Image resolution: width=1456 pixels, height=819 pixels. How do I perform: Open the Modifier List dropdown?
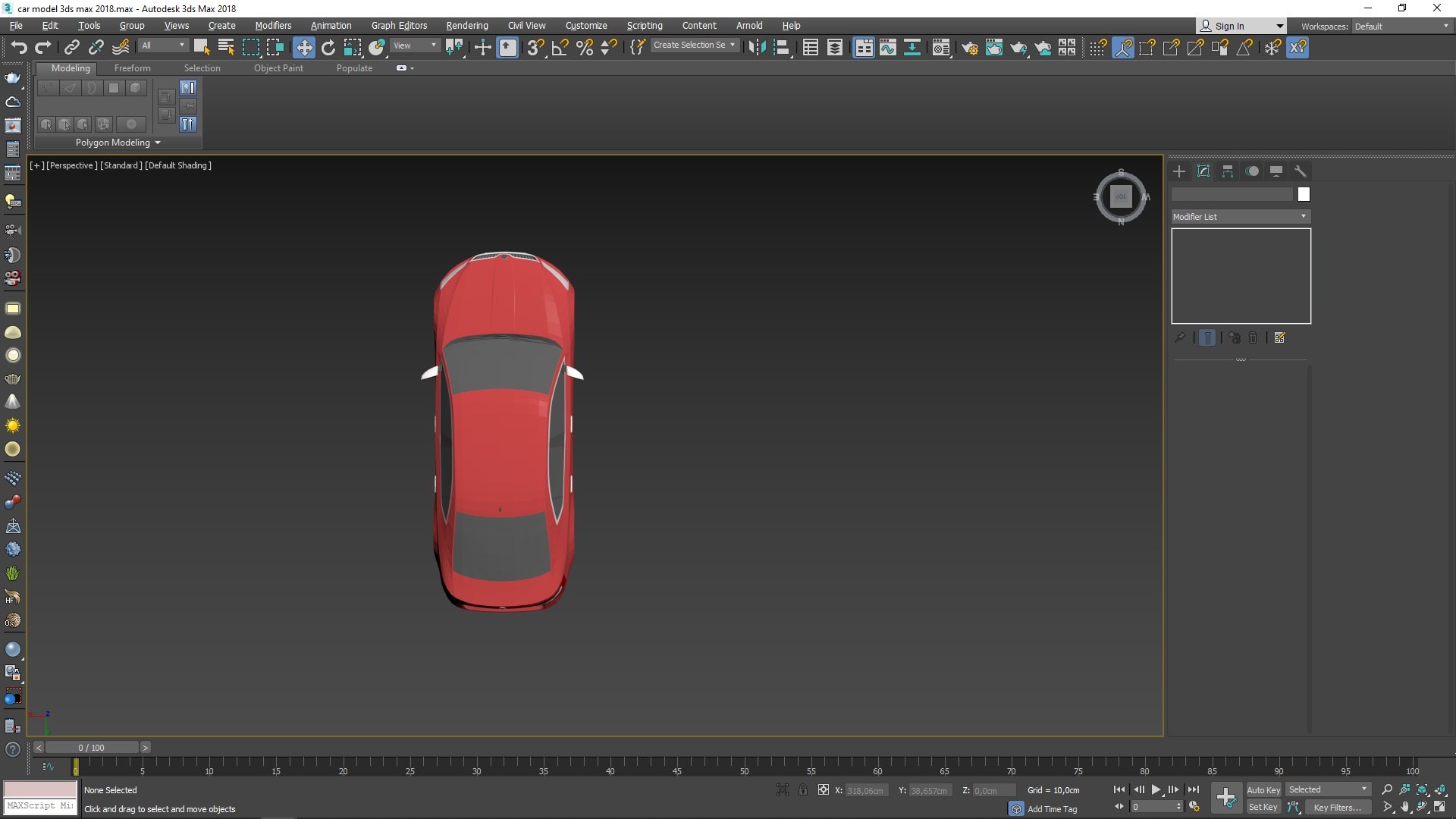[1241, 217]
